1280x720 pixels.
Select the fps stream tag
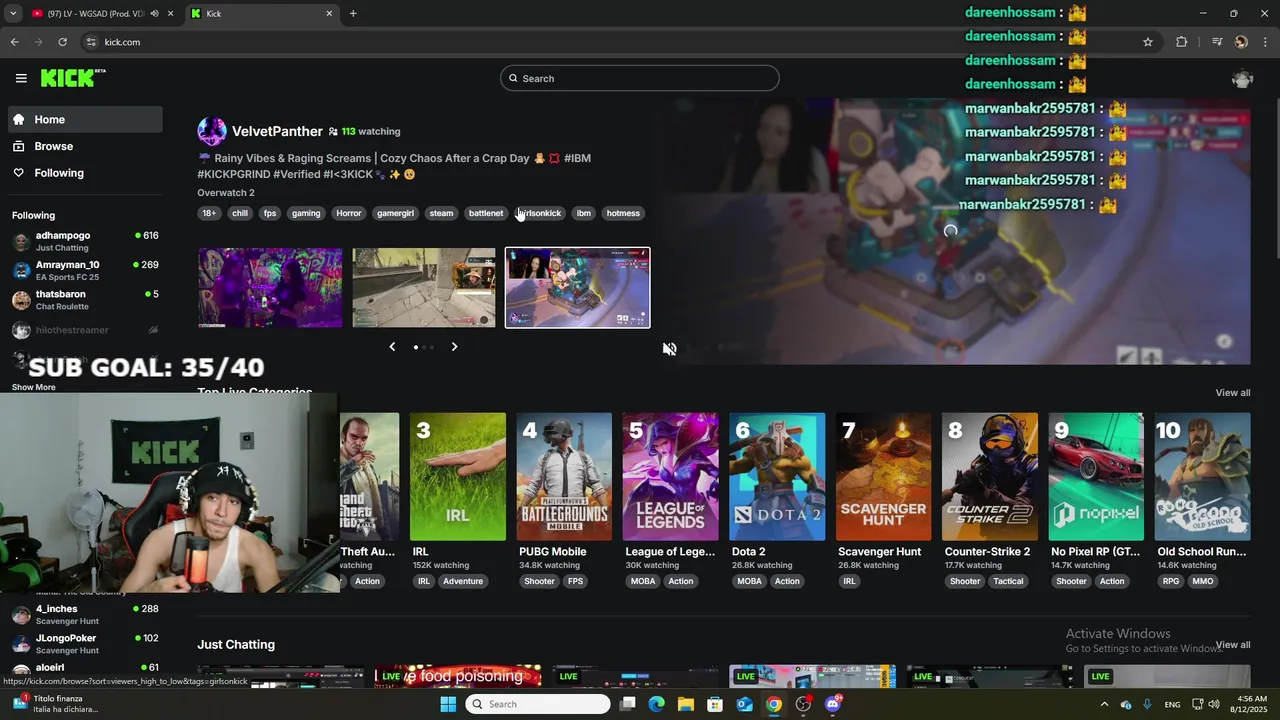click(x=270, y=213)
